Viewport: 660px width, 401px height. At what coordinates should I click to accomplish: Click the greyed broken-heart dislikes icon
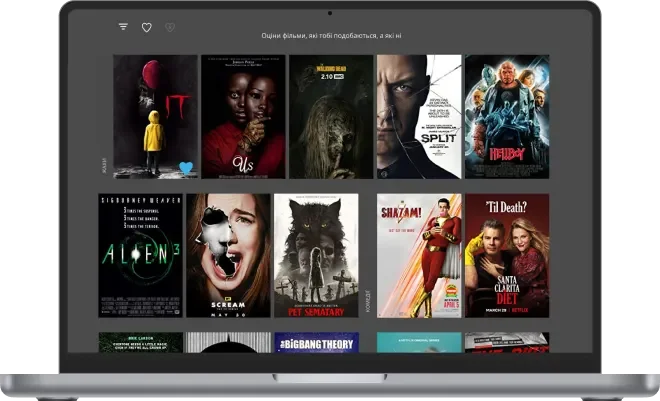click(170, 27)
